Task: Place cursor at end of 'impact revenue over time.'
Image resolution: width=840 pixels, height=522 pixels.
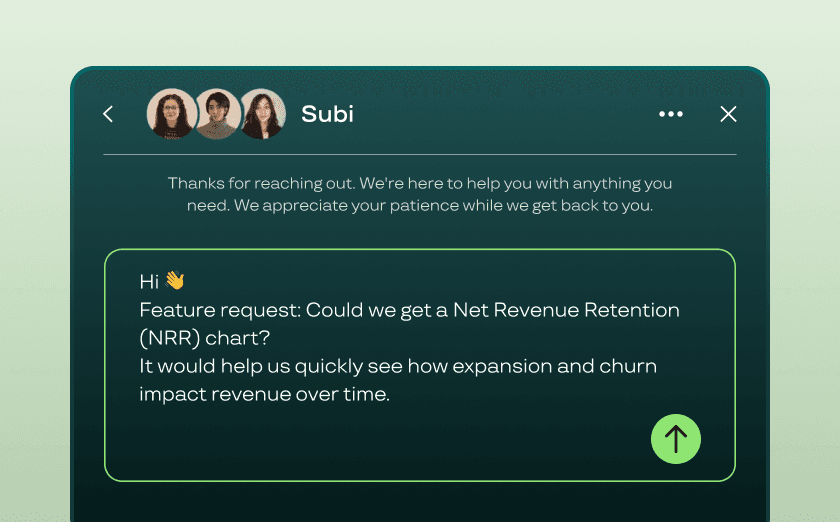Action: click(391, 394)
